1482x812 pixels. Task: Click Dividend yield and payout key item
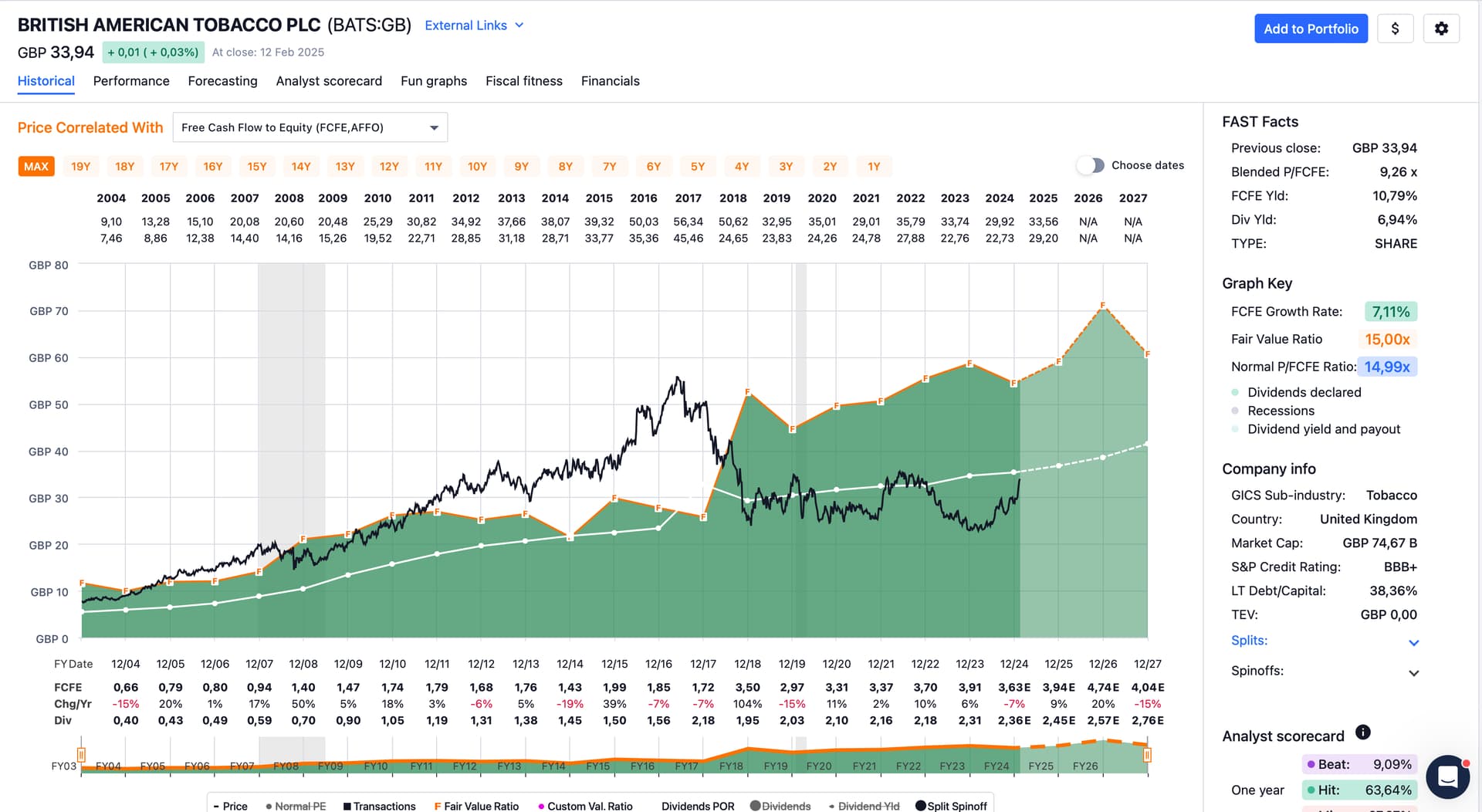[1315, 429]
